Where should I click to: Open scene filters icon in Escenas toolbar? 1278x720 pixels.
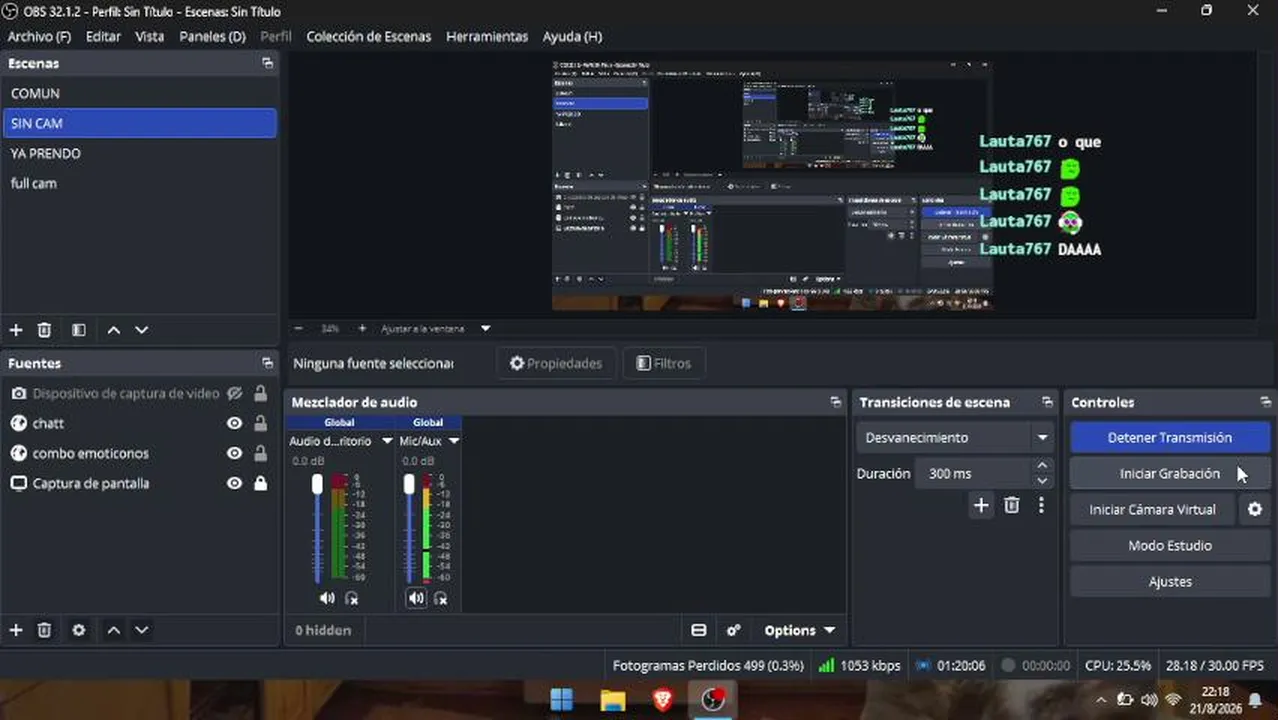point(79,330)
